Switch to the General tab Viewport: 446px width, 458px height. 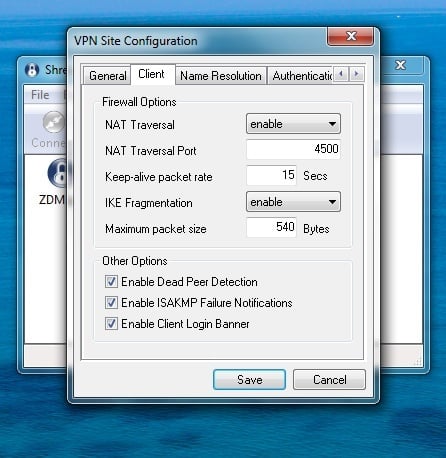[x=107, y=76]
